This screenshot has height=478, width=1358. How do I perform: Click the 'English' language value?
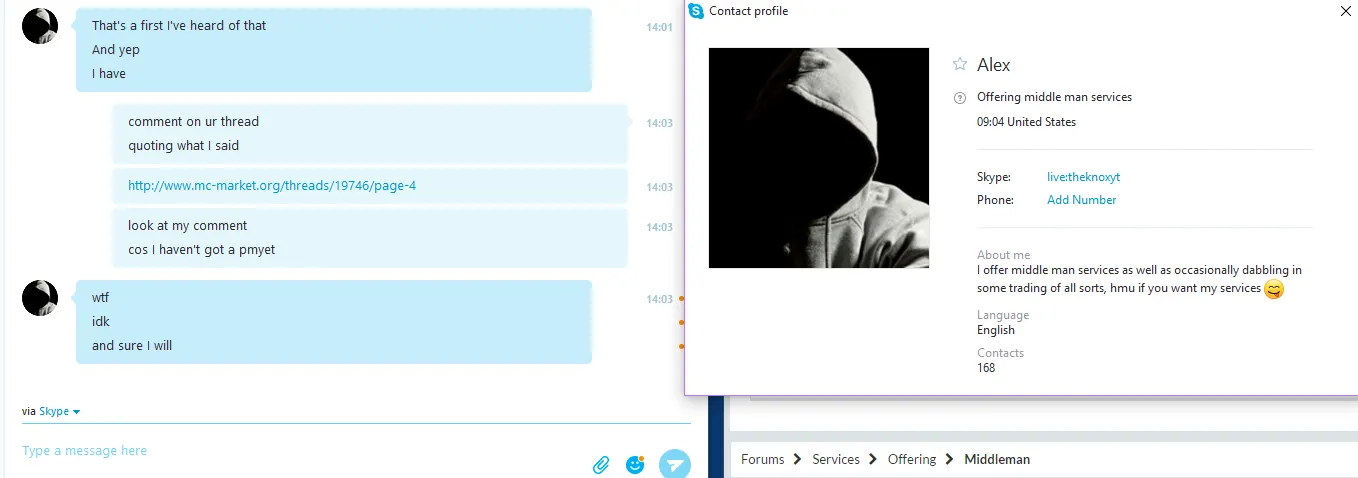[x=996, y=330]
